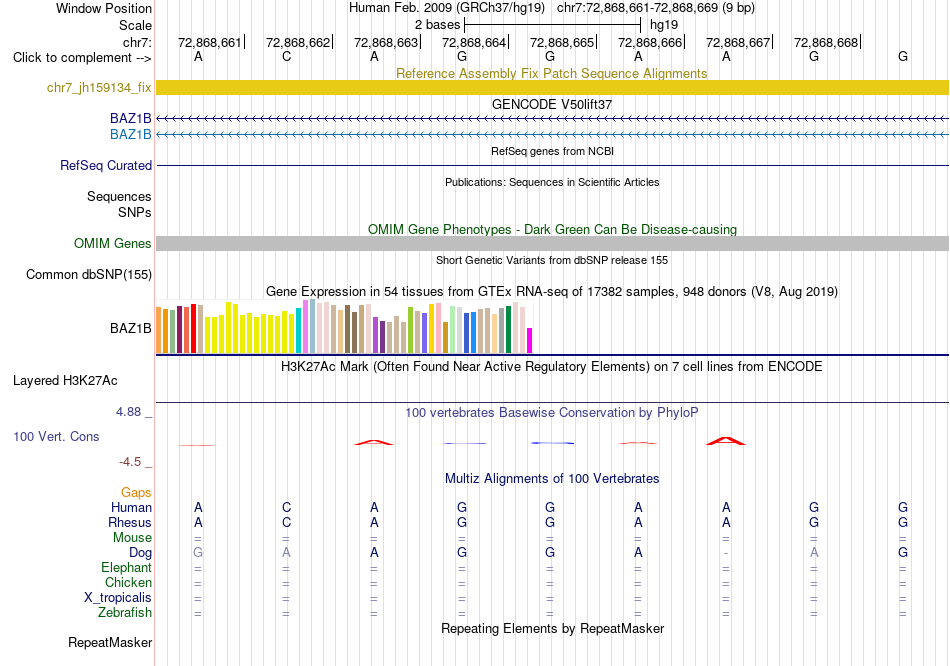Click the RefSeq Curated track label
Image resolution: width=950 pixels, height=666 pixels.
[x=106, y=165]
